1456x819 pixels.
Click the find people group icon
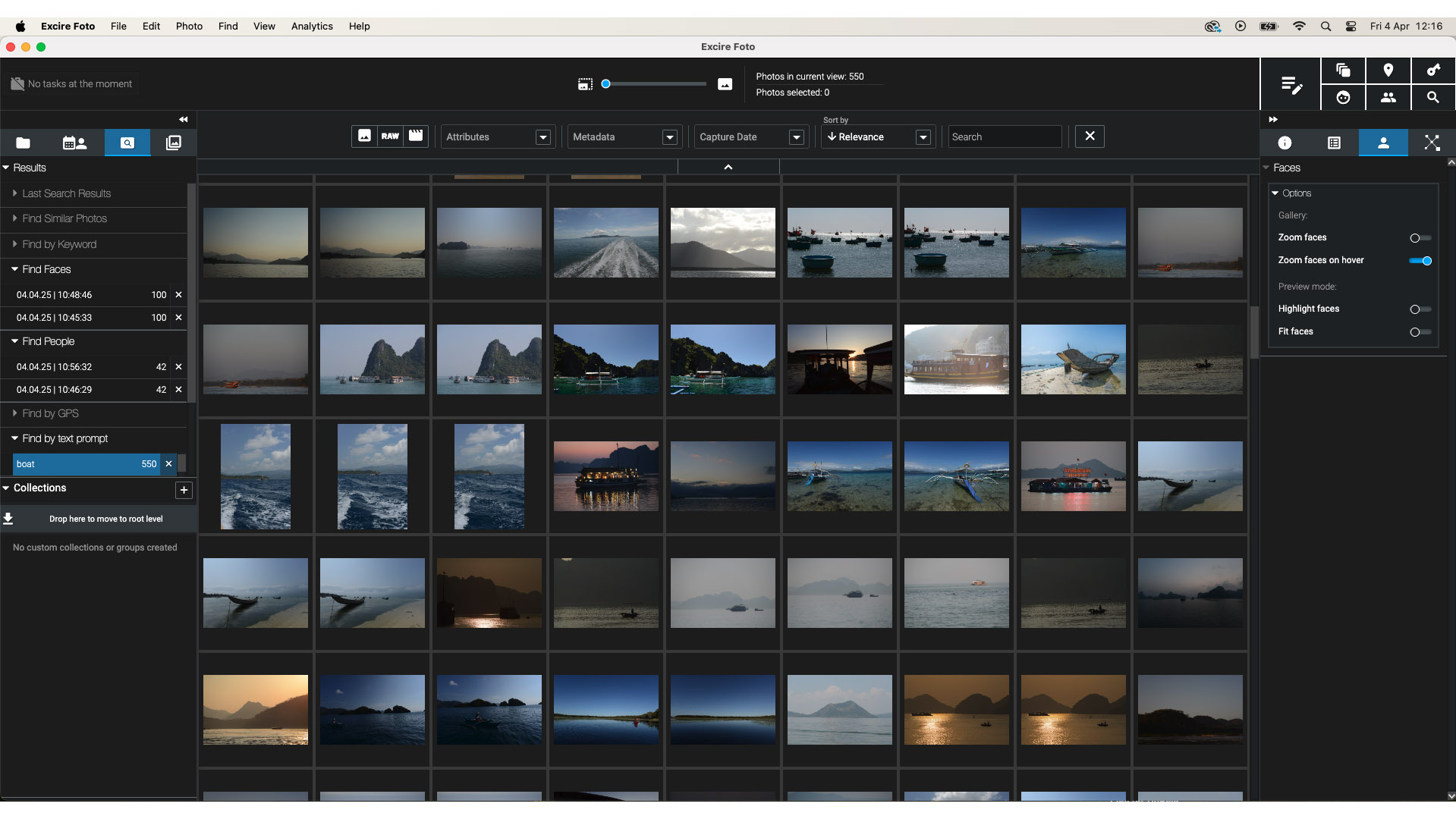coord(1388,97)
